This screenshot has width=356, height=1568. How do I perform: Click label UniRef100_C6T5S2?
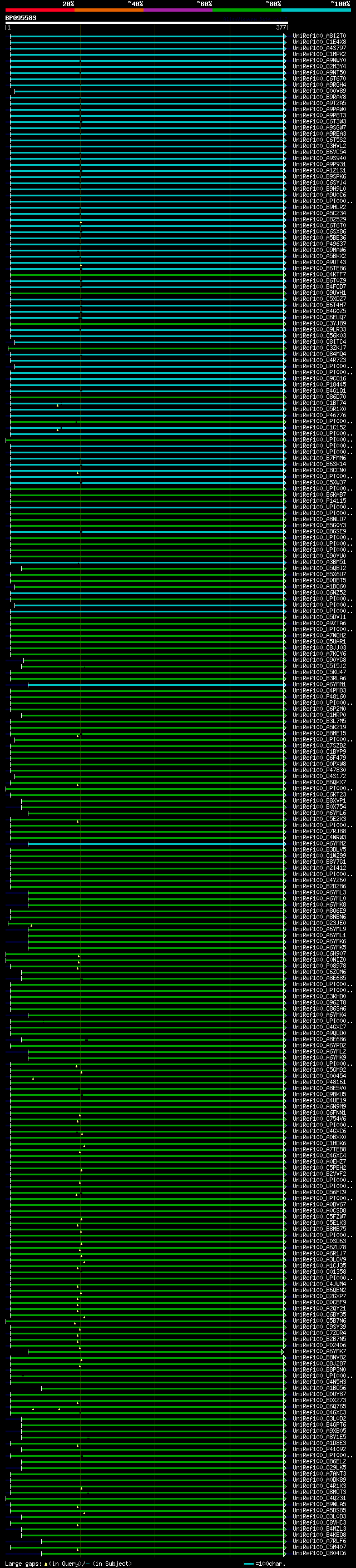pos(319,140)
